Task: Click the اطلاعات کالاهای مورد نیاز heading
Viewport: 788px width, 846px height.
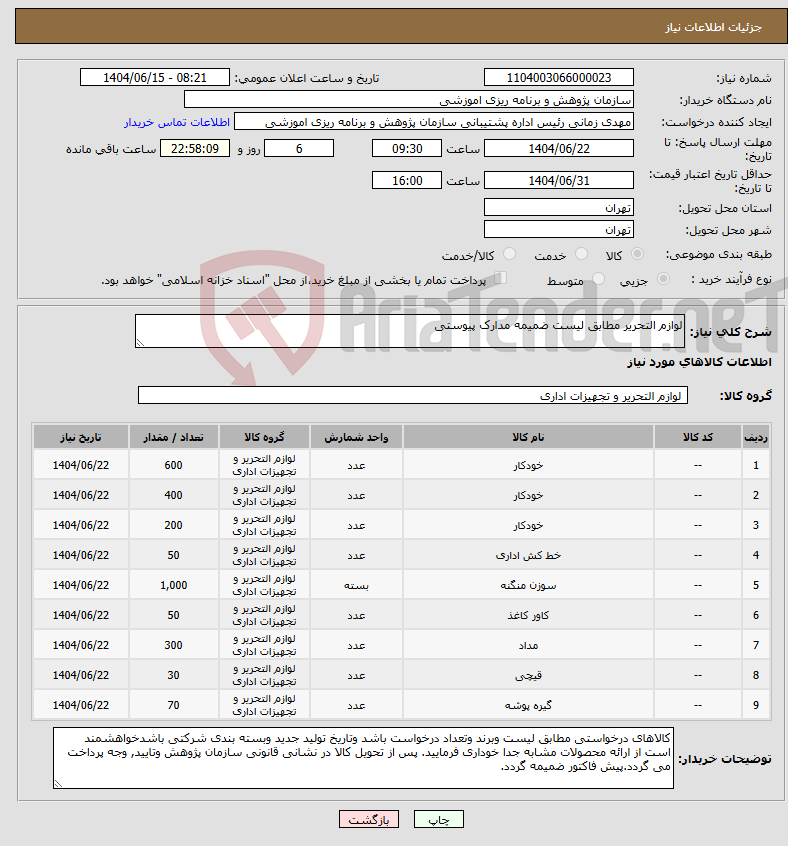Action: (699, 361)
